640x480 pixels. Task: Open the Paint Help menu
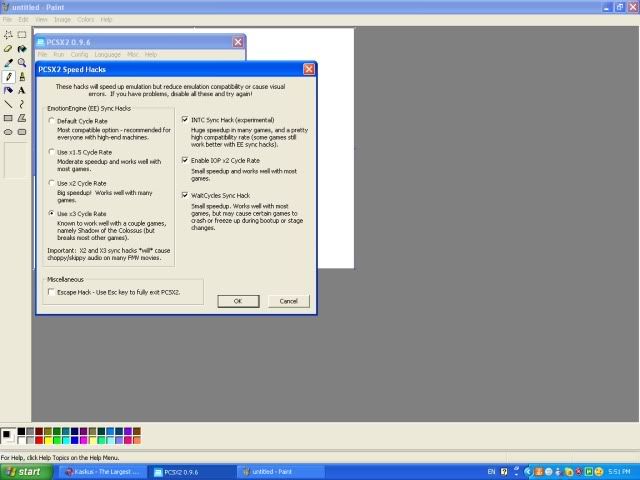106,20
